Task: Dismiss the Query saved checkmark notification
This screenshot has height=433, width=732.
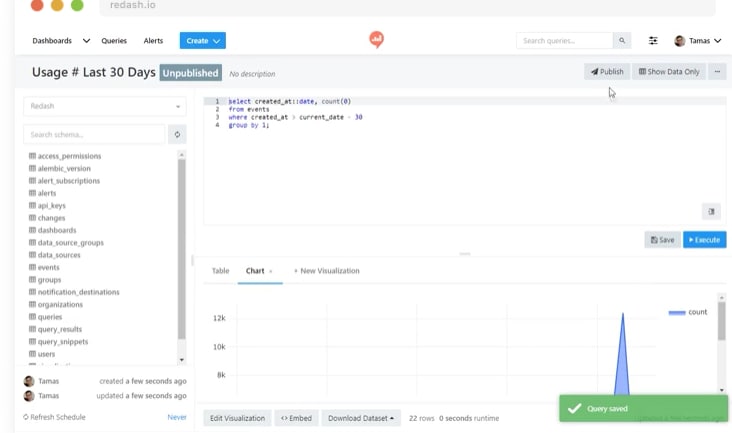Action: pos(575,409)
